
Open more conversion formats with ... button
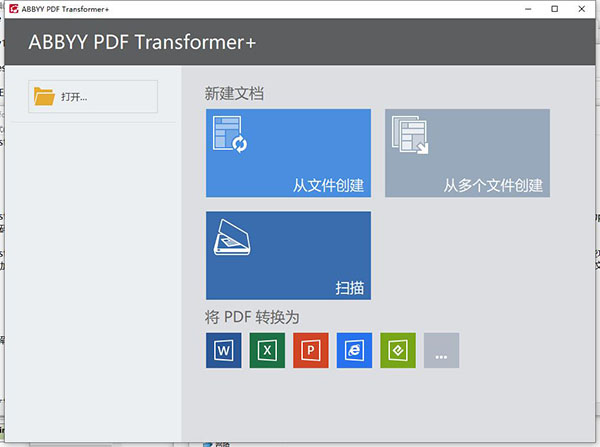[x=442, y=350]
